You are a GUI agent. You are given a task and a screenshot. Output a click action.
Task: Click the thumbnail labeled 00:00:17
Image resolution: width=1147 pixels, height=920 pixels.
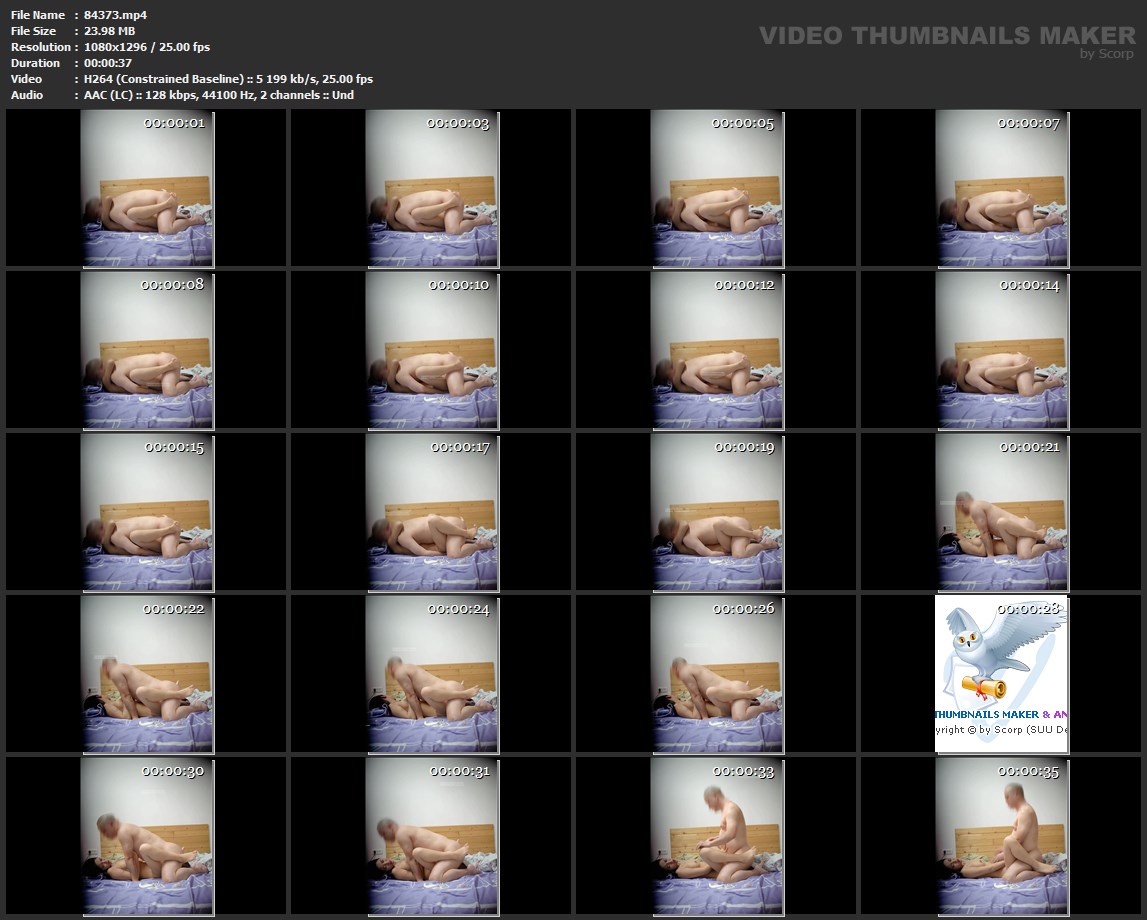[x=431, y=512]
